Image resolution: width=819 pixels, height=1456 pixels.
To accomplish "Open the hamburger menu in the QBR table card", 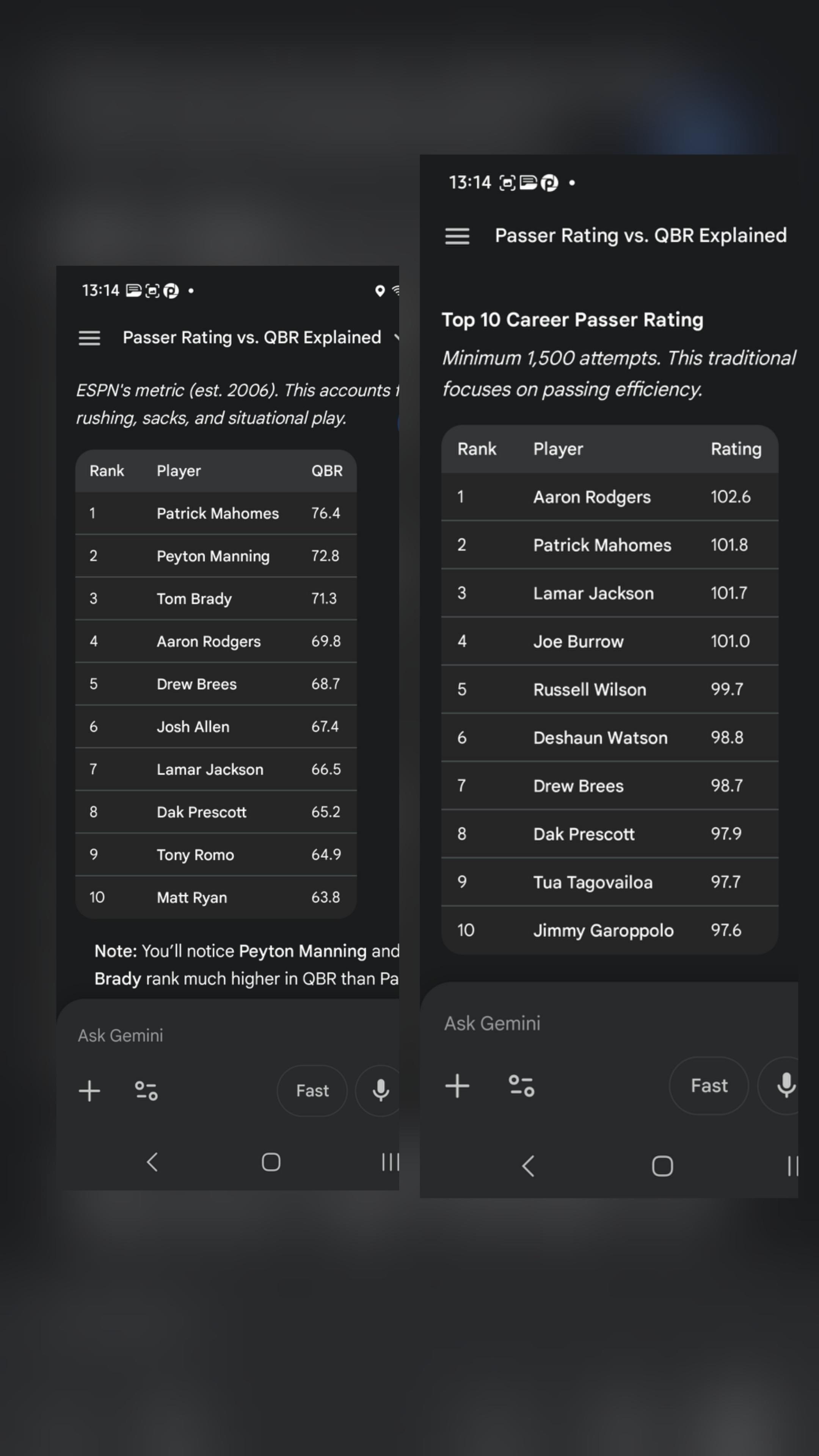I will (89, 338).
